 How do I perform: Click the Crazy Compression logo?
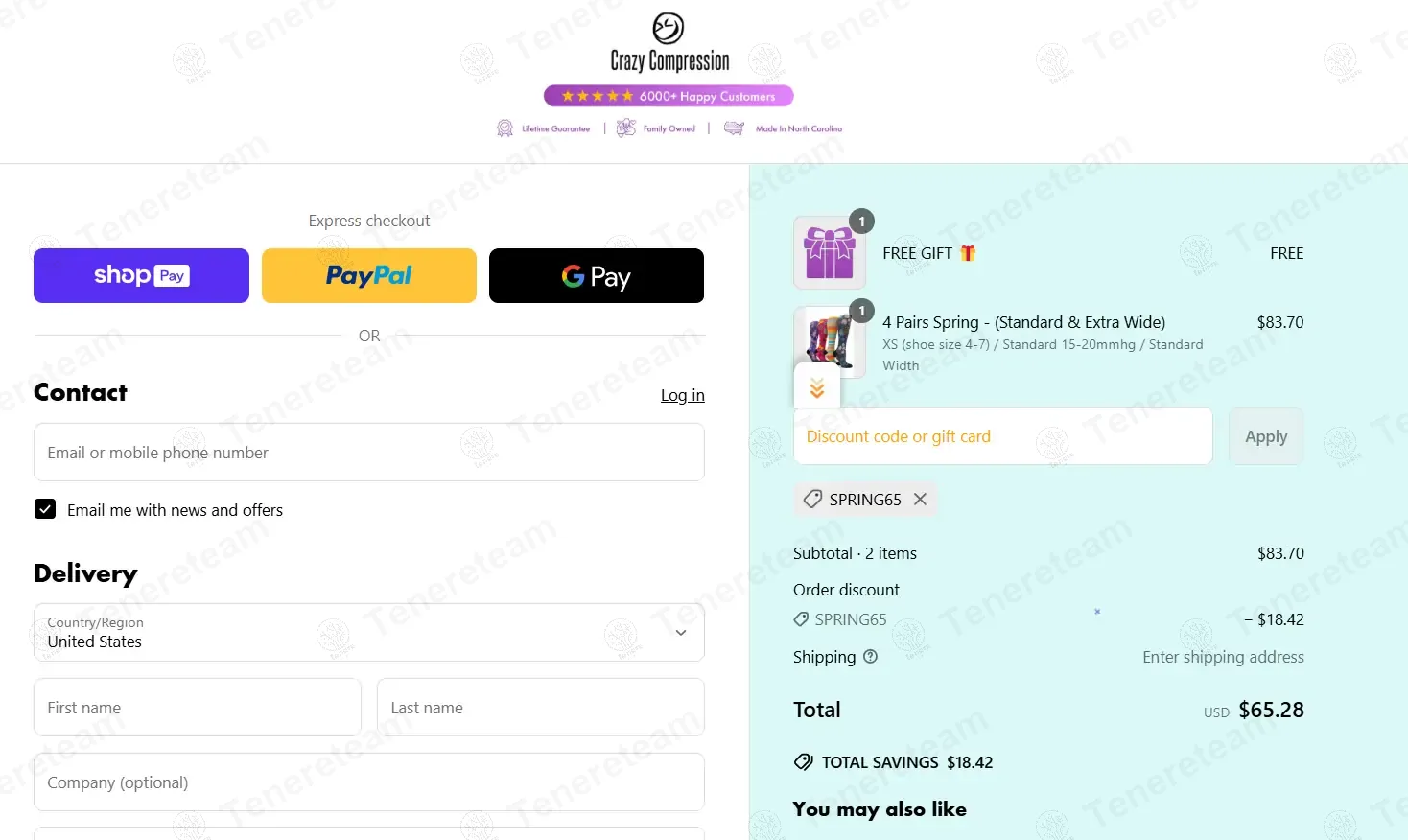pos(669,42)
